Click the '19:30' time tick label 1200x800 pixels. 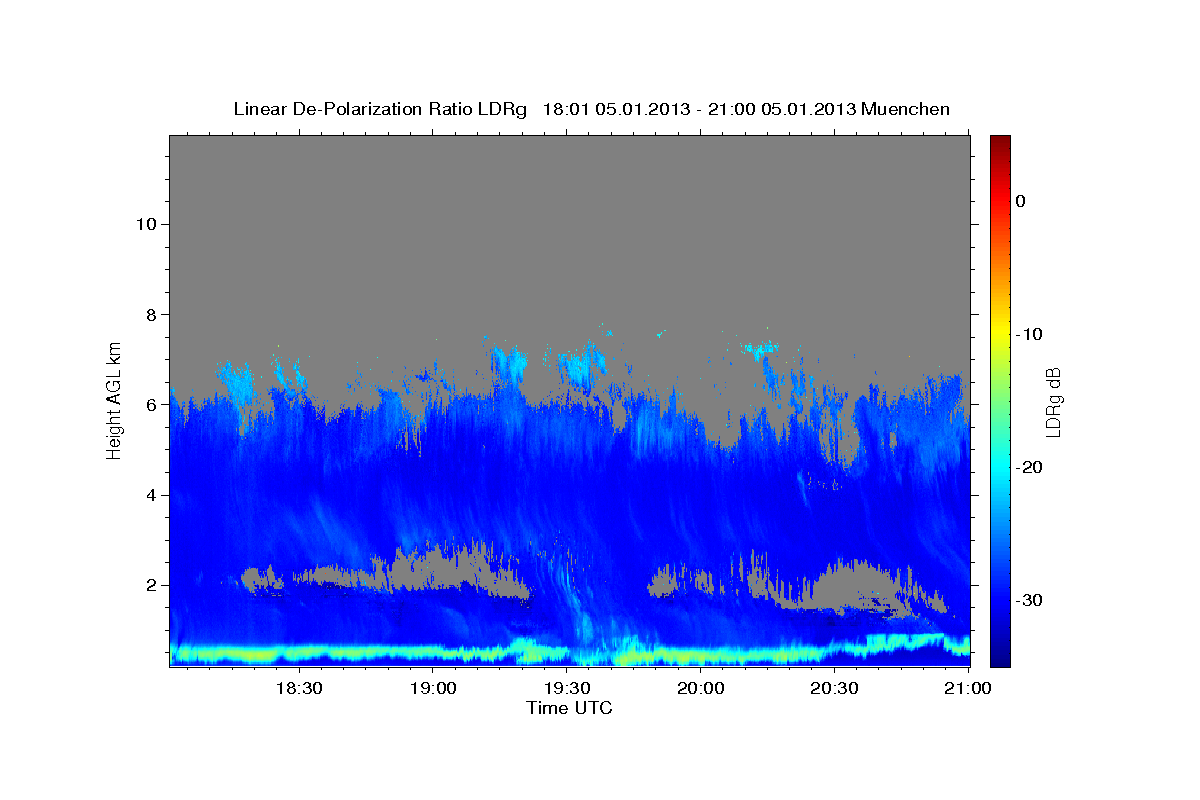[566, 688]
